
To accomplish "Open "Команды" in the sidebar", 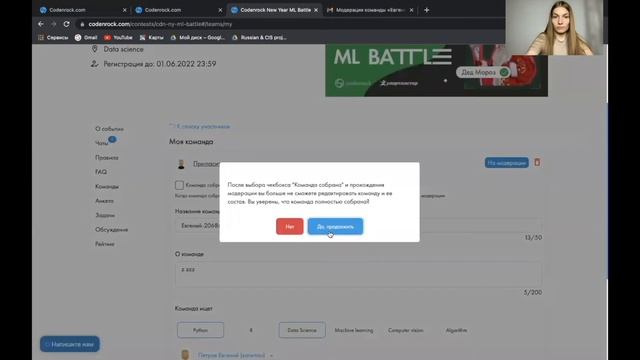I will [107, 187].
